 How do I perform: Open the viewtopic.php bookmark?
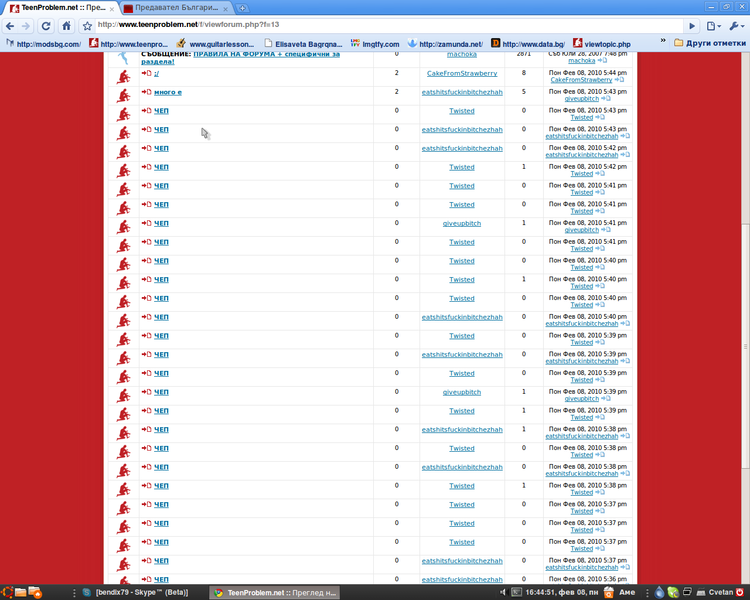point(602,44)
